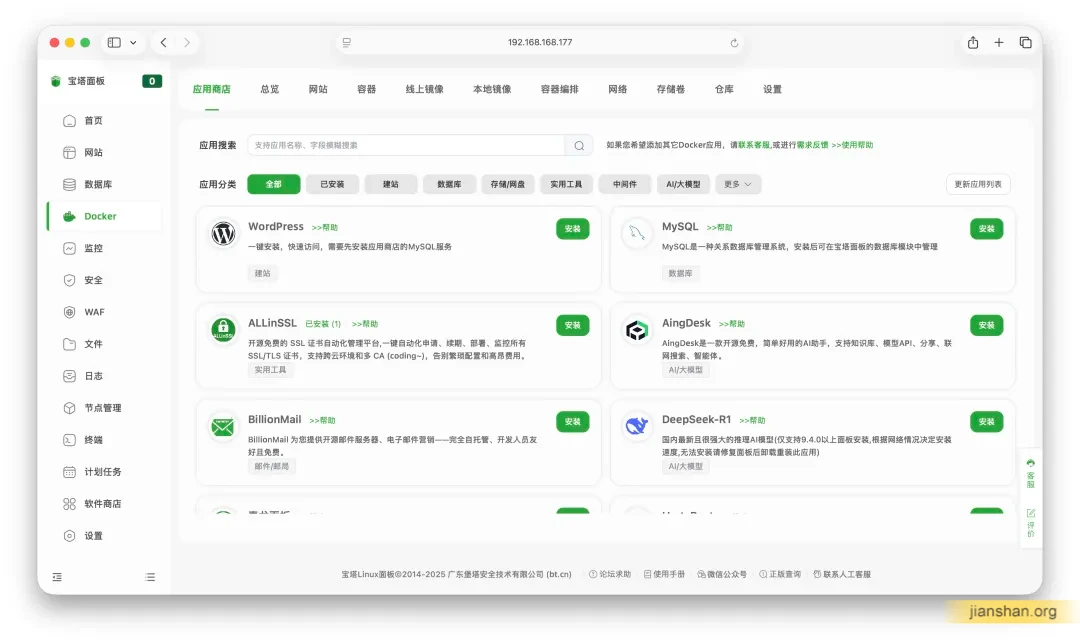Image resolution: width=1080 pixels, height=644 pixels.
Task: Open 文件 file manager
Action: (x=93, y=344)
